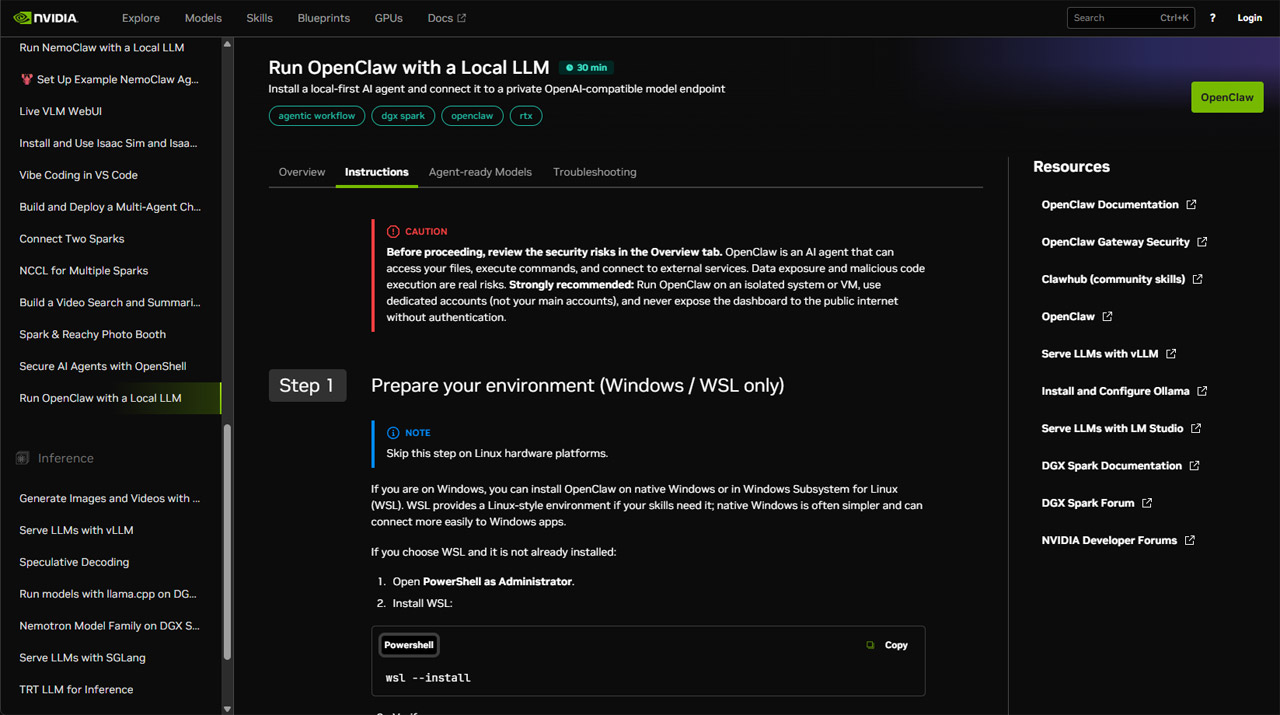Select Run OpenClaw with a Local LLM in sidebar
The height and width of the screenshot is (715, 1280).
[x=101, y=398]
